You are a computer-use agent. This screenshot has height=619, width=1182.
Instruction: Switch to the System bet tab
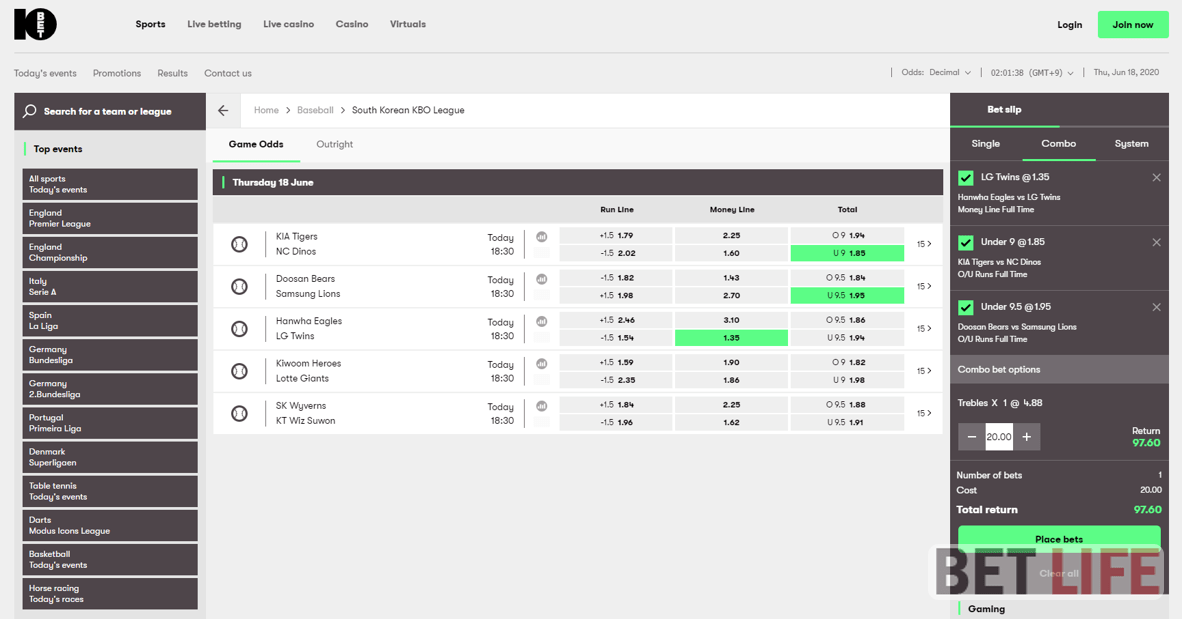click(1131, 144)
